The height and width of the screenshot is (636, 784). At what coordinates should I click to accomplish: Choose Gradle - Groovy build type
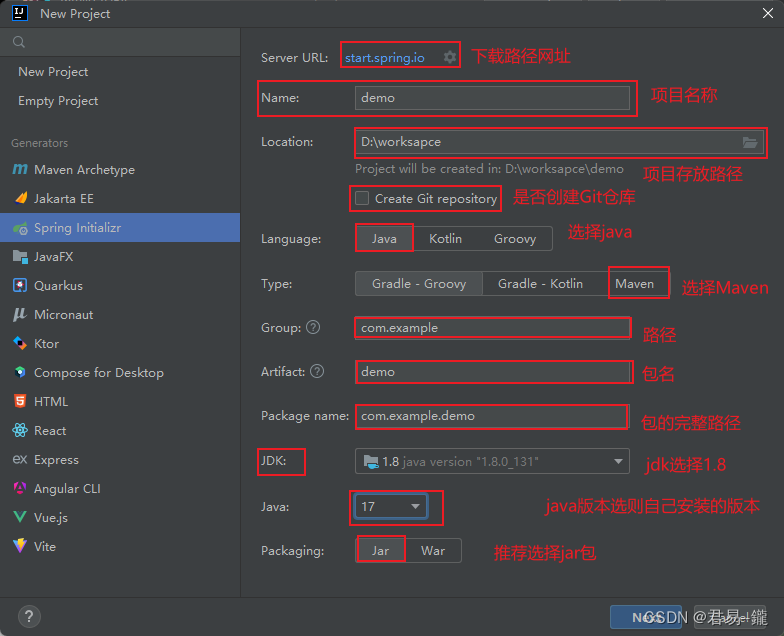tap(419, 284)
